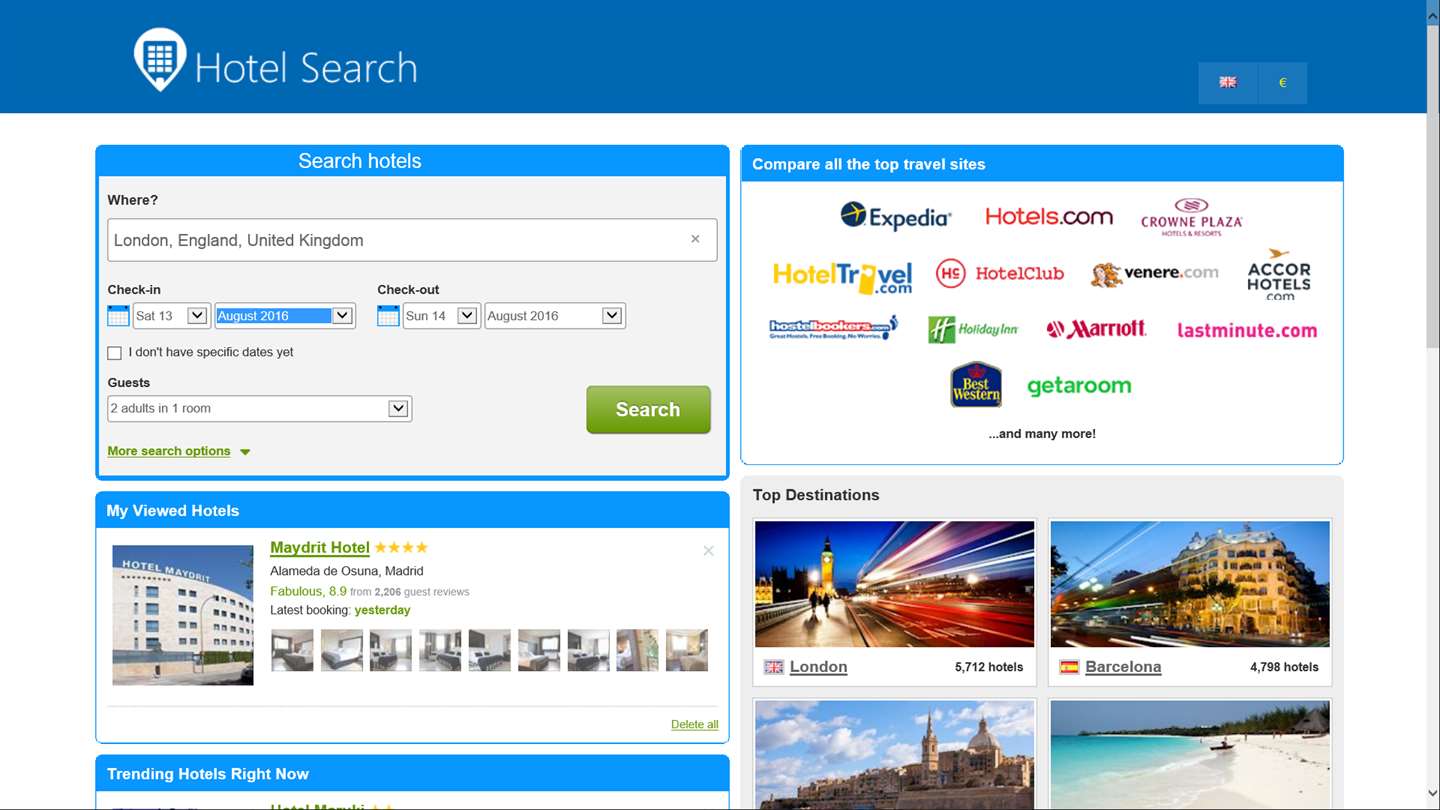Click the 'Fabulous, 8.9' rating text
The height and width of the screenshot is (810, 1440).
[308, 591]
